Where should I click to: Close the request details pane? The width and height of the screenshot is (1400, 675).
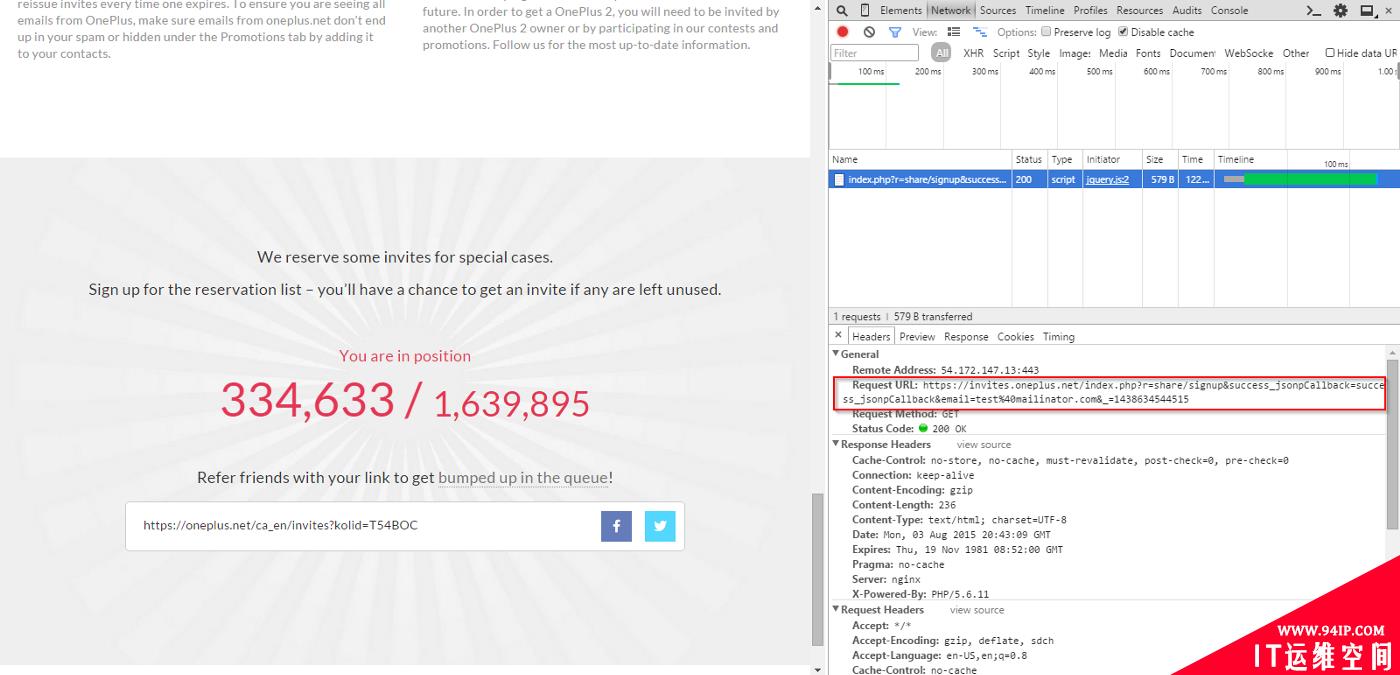[x=838, y=336]
